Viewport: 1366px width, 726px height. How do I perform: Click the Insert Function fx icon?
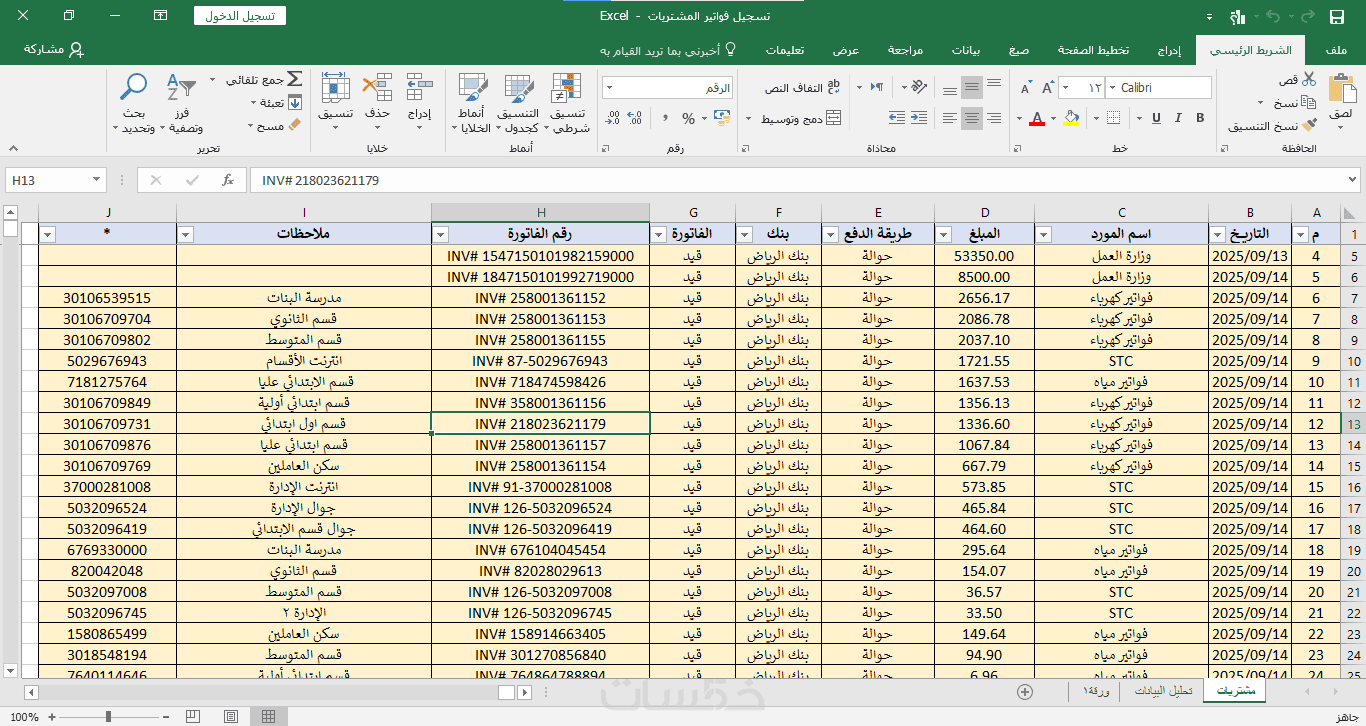click(228, 180)
